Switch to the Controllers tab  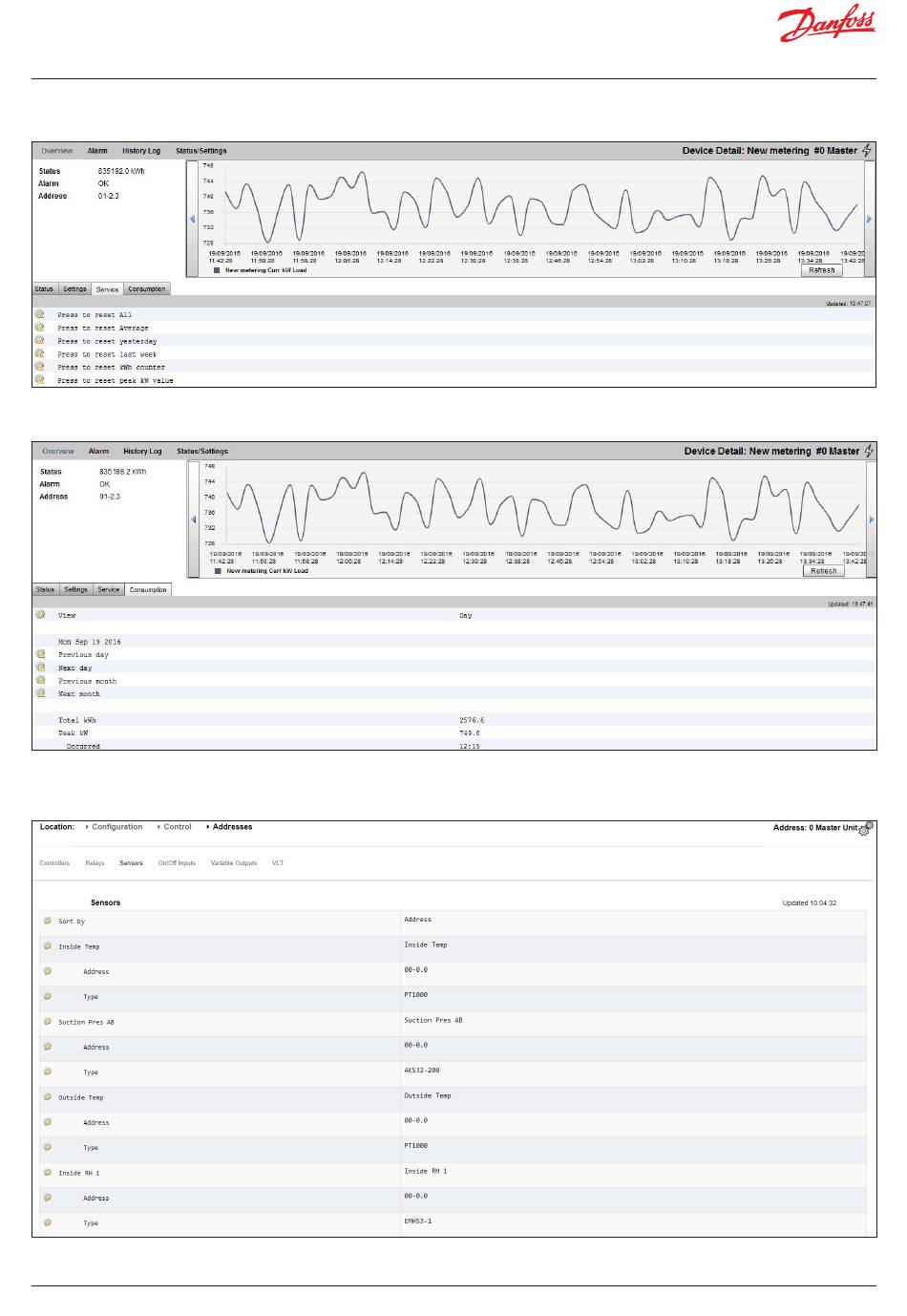[x=54, y=863]
